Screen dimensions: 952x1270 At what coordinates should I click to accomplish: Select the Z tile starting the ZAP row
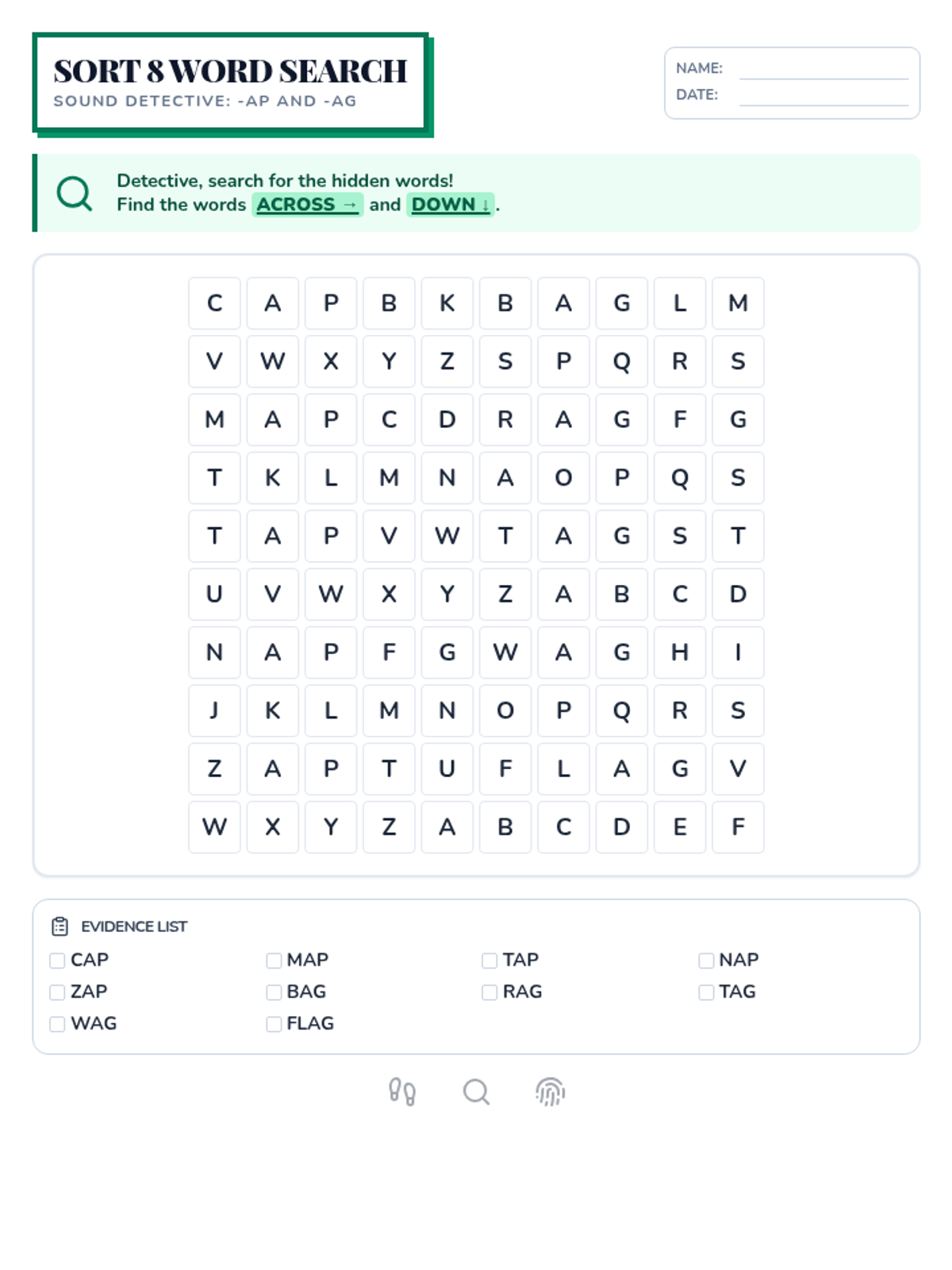tap(214, 768)
